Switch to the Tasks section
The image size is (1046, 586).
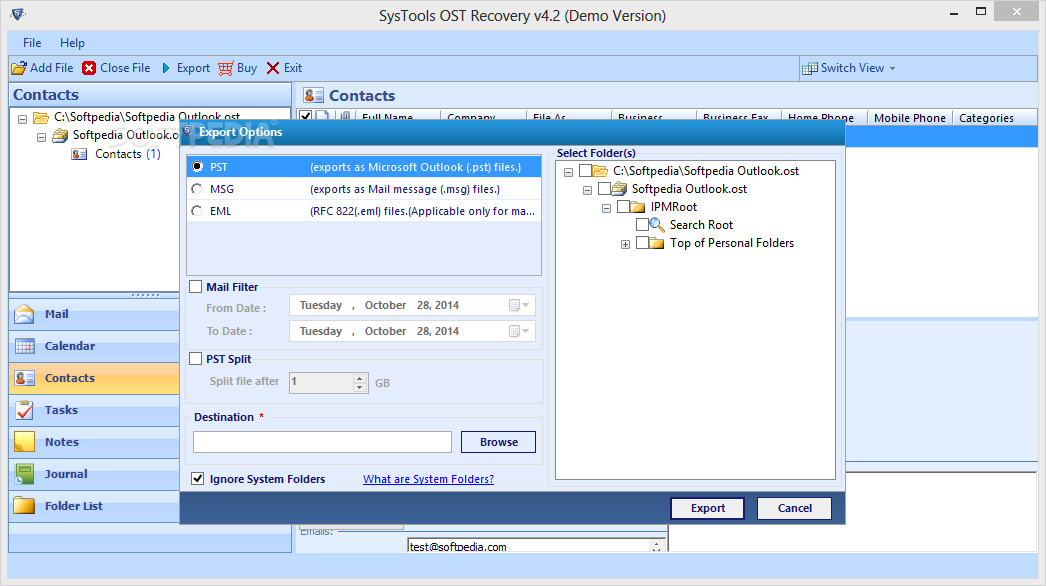pos(94,410)
